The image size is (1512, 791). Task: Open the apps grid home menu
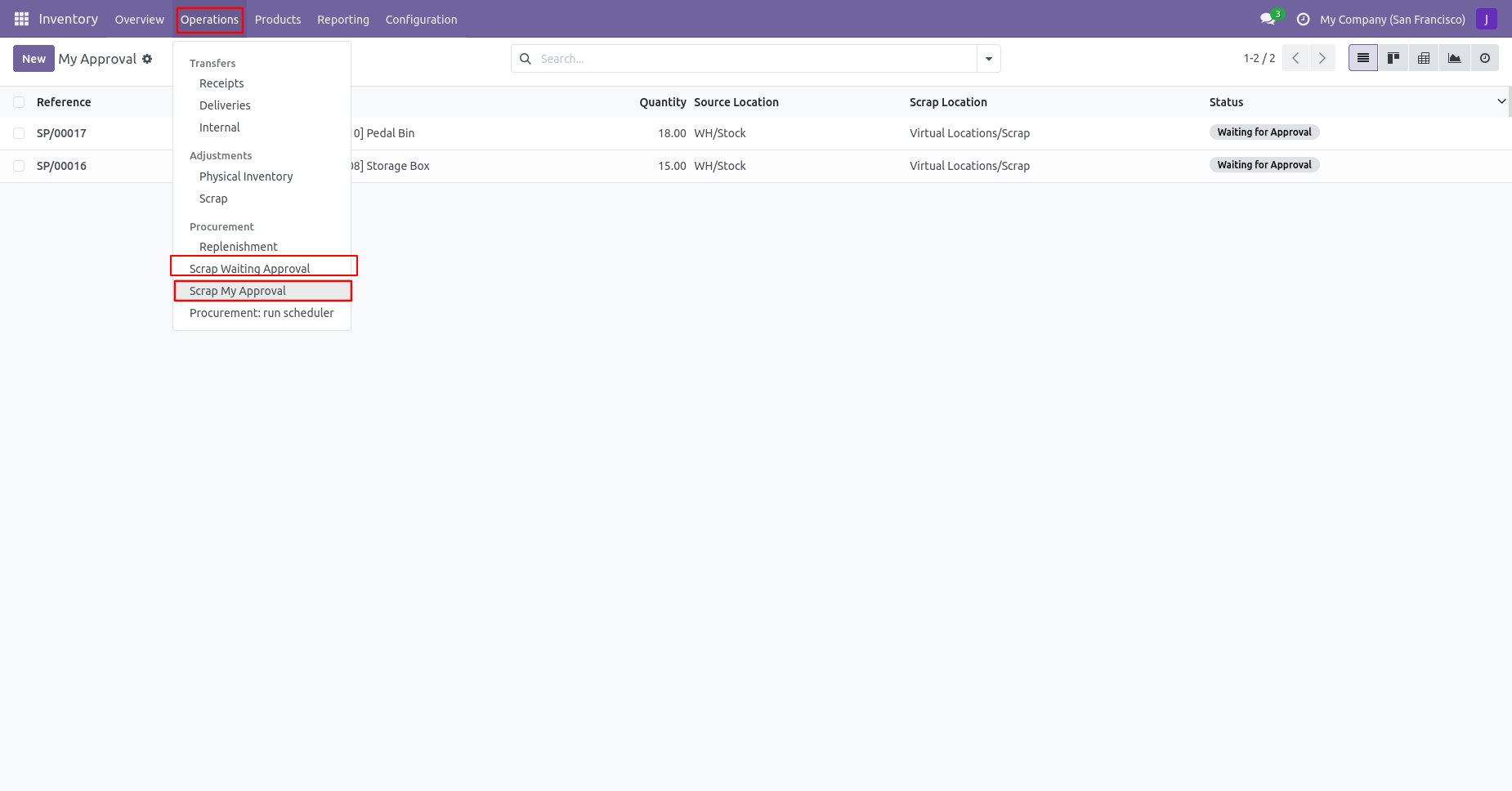pos(21,19)
